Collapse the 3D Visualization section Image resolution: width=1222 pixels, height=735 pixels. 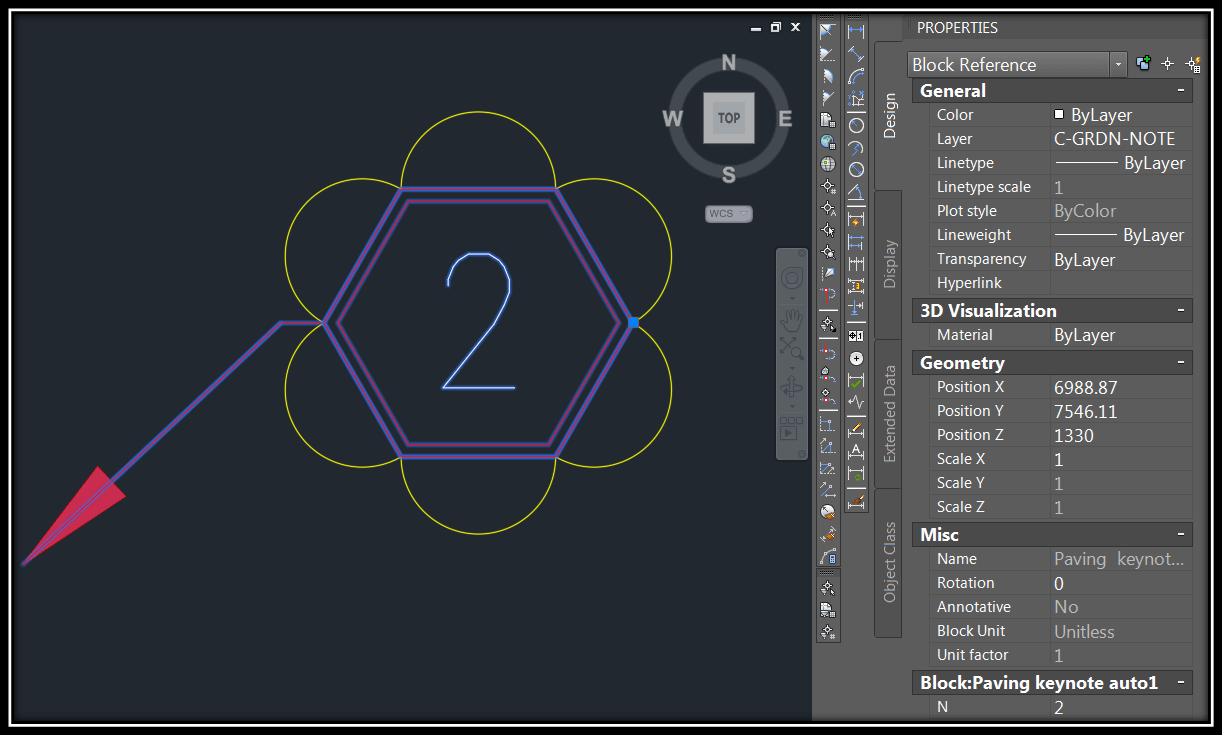coord(1182,310)
